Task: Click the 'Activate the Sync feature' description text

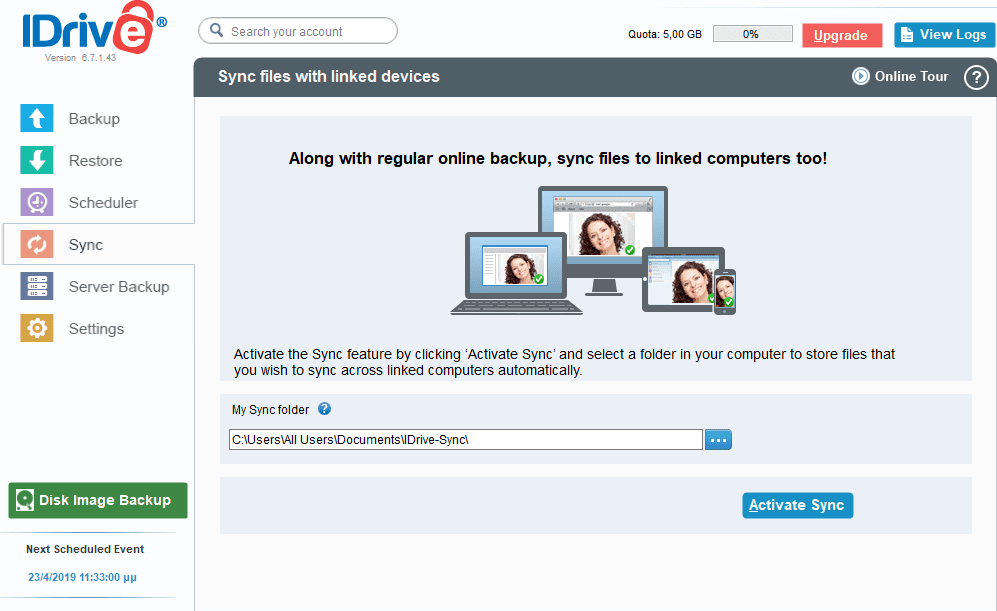Action: pos(564,362)
